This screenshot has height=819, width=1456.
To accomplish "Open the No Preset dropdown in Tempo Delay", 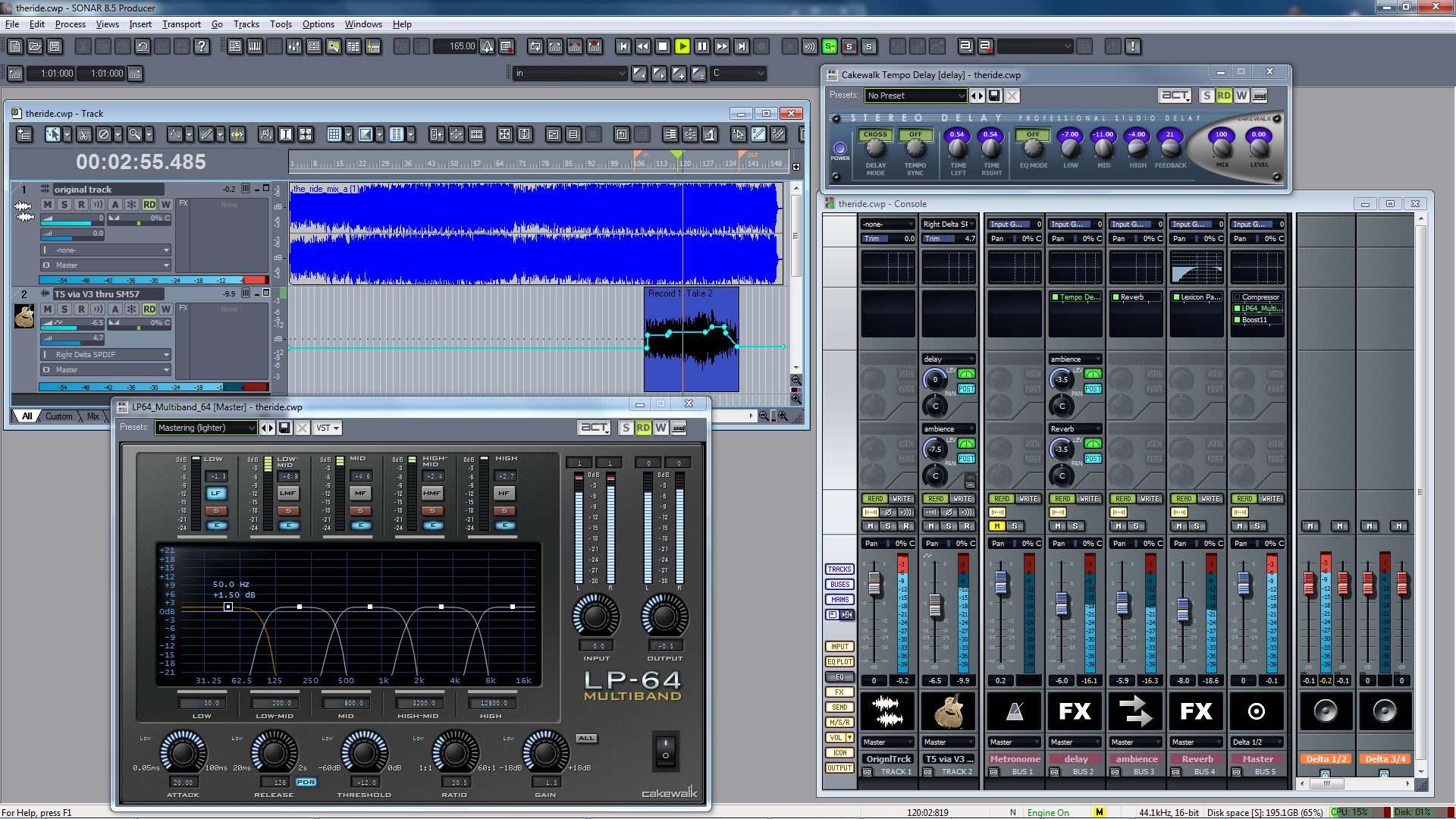I will (x=916, y=96).
